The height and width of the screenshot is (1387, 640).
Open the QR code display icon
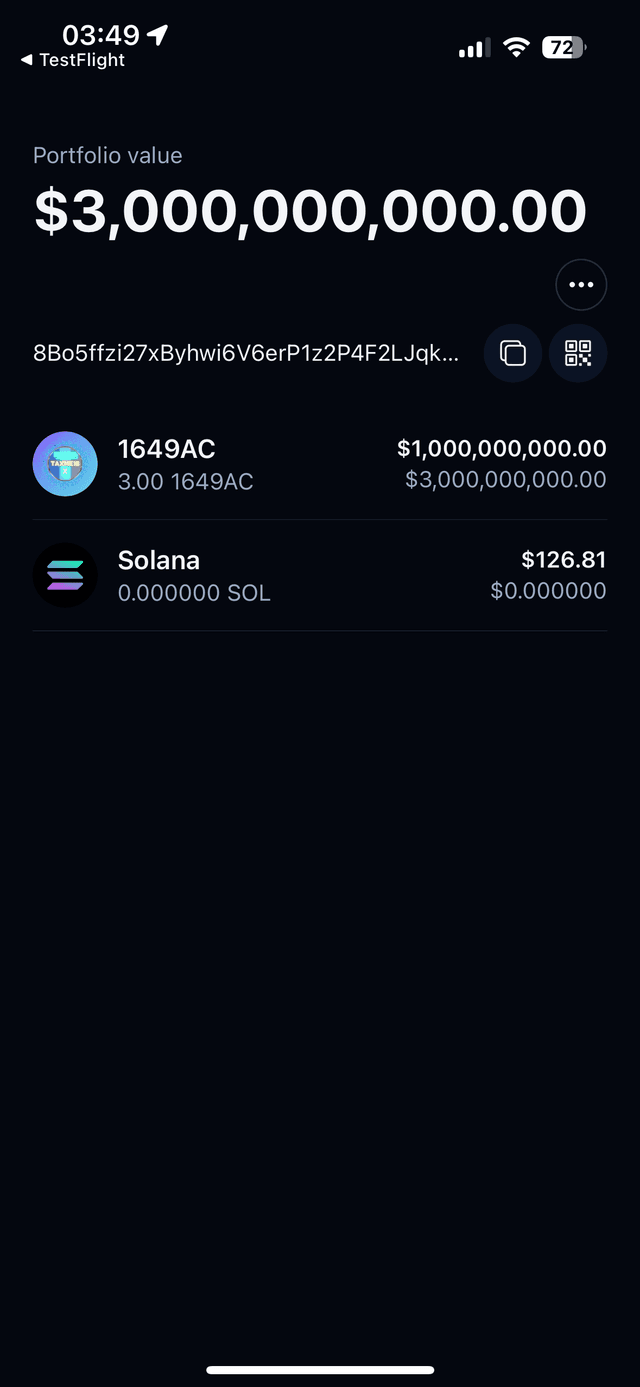[x=578, y=353]
